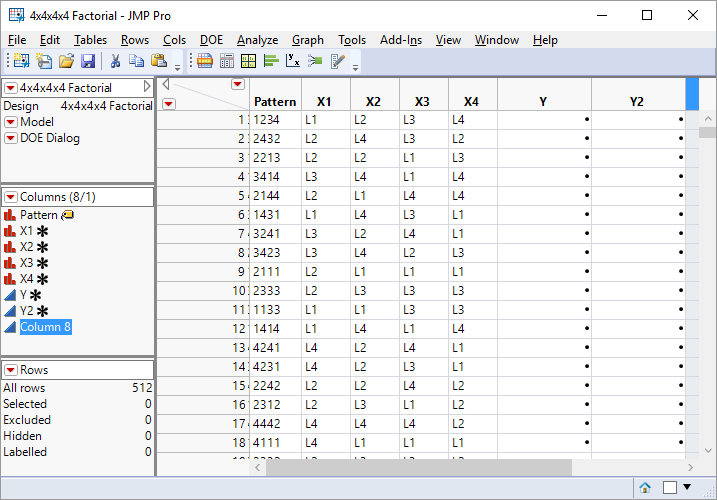Image resolution: width=717 pixels, height=500 pixels.
Task: Open the Columns (8/1) red triangle menu
Action: (x=11, y=197)
